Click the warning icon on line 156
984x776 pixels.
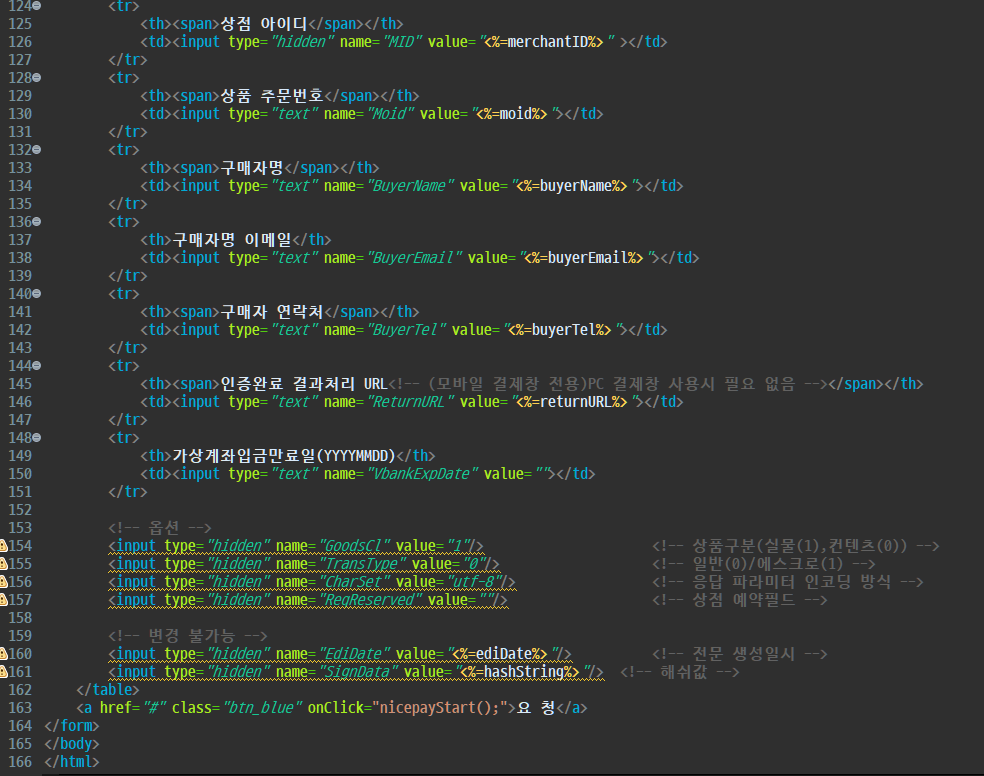pyautogui.click(x=3, y=582)
